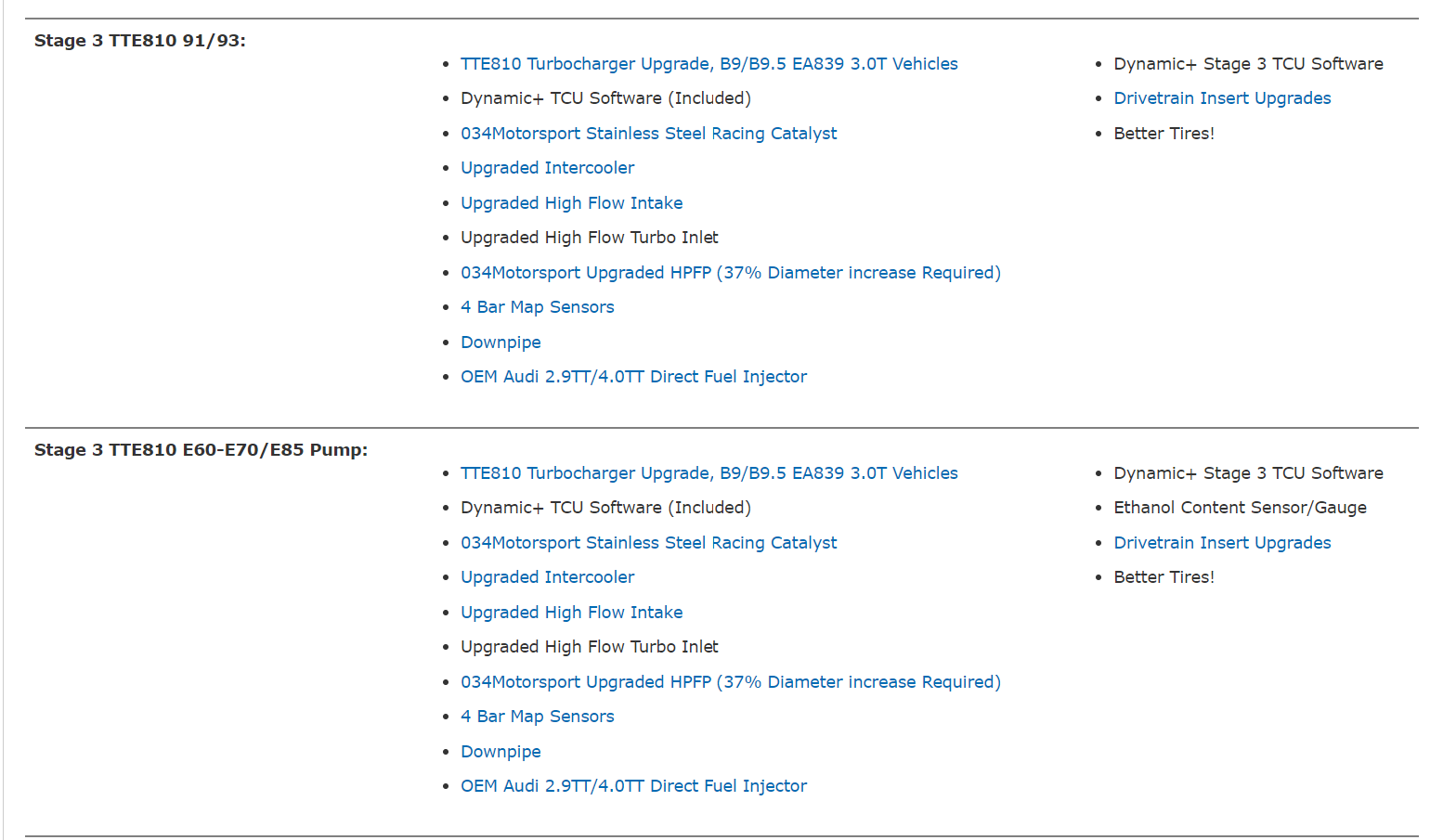
Task: Open OEM Audi Direct Fuel Injector in 91/93 section
Action: [633, 377]
